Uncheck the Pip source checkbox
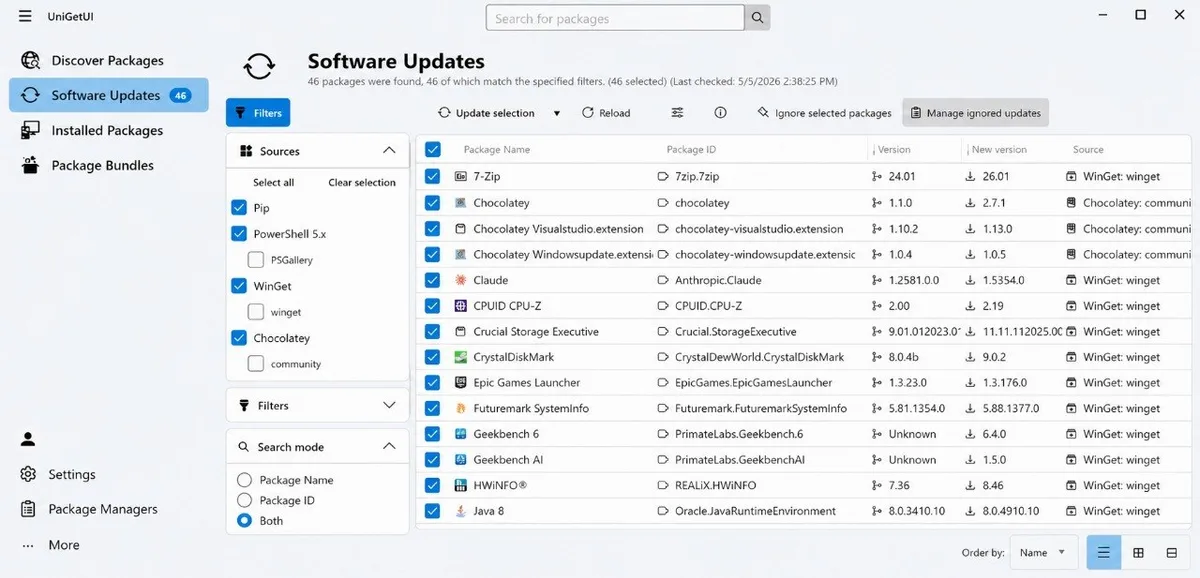Viewport: 1200px width, 578px height. pyautogui.click(x=239, y=208)
